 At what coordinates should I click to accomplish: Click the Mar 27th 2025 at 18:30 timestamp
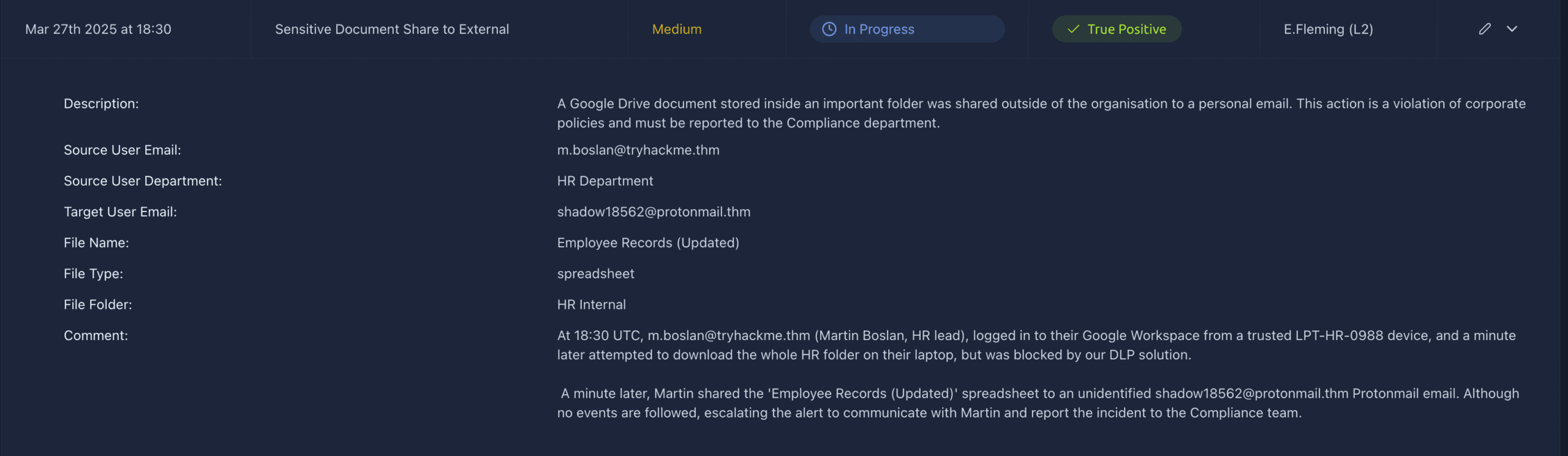pos(98,29)
